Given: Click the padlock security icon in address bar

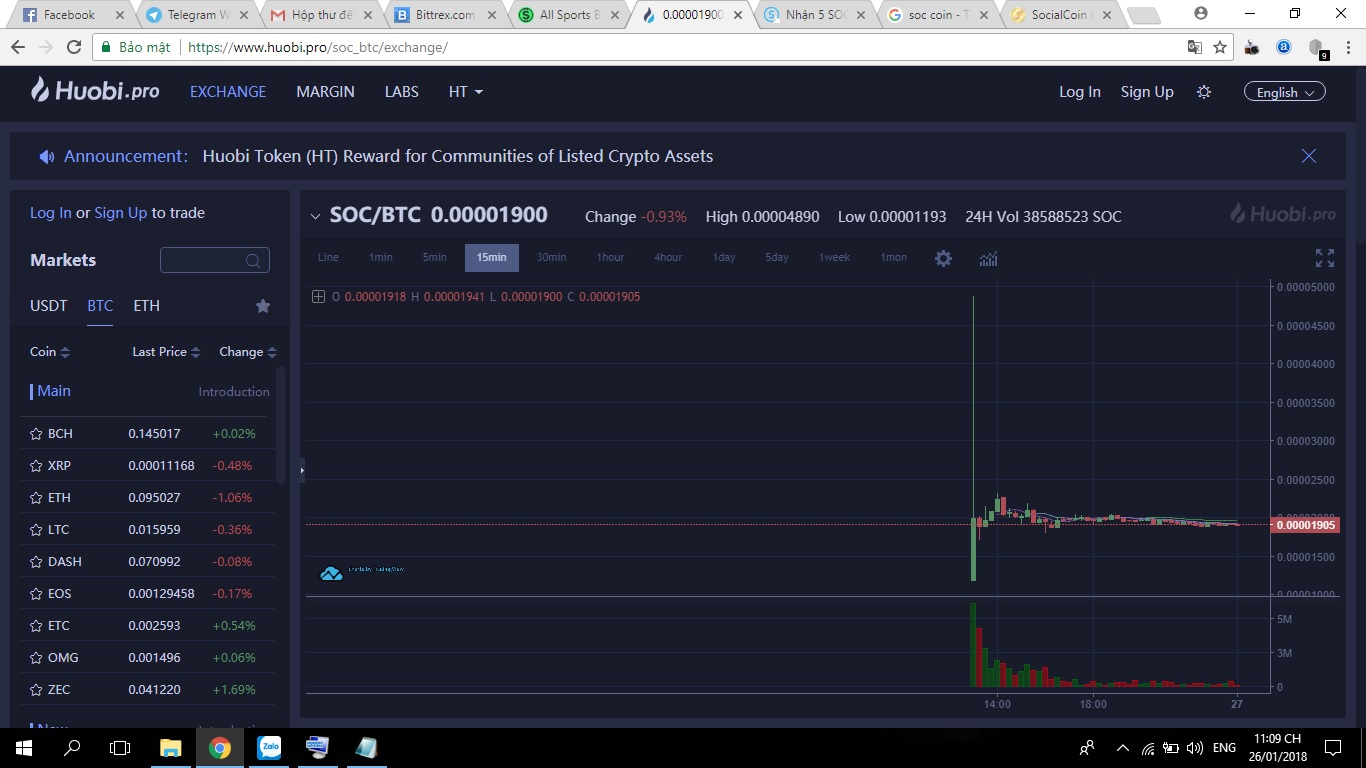Looking at the screenshot, I should coord(105,47).
